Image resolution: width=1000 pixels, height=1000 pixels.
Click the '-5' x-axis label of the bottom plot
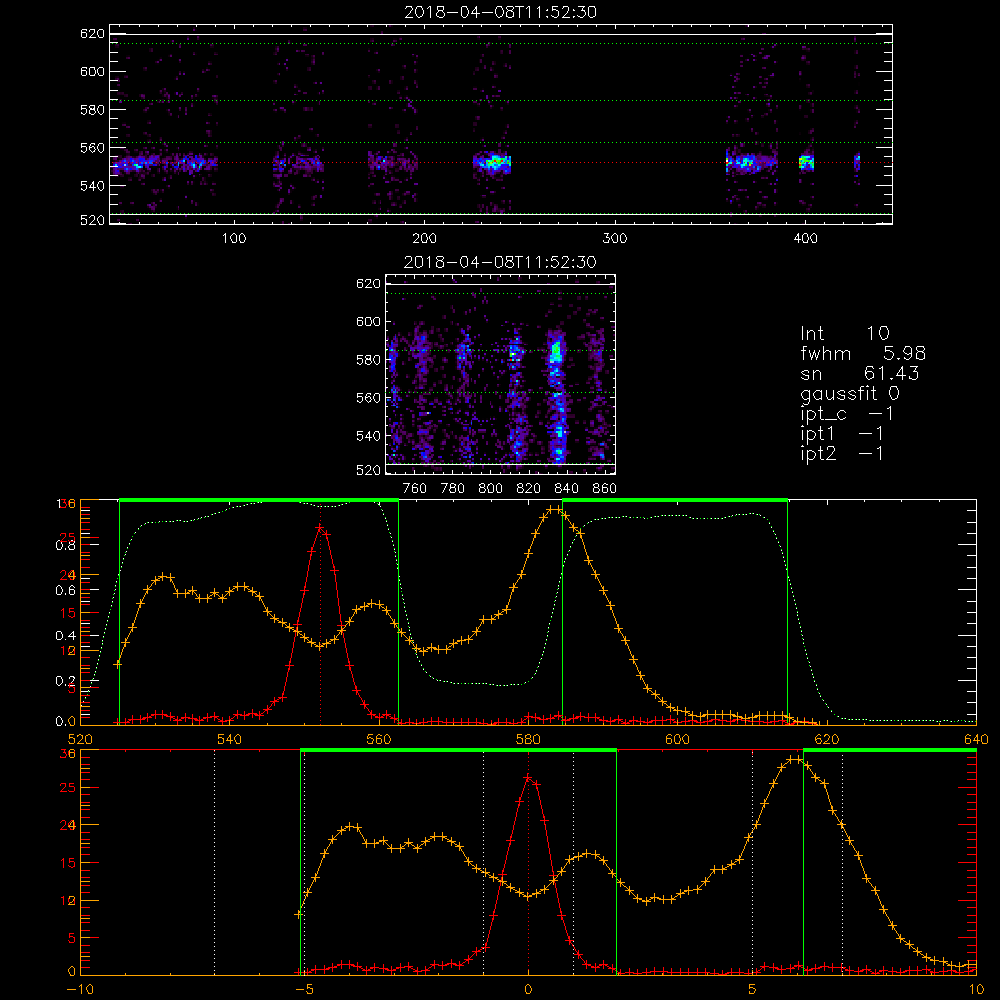[x=304, y=989]
